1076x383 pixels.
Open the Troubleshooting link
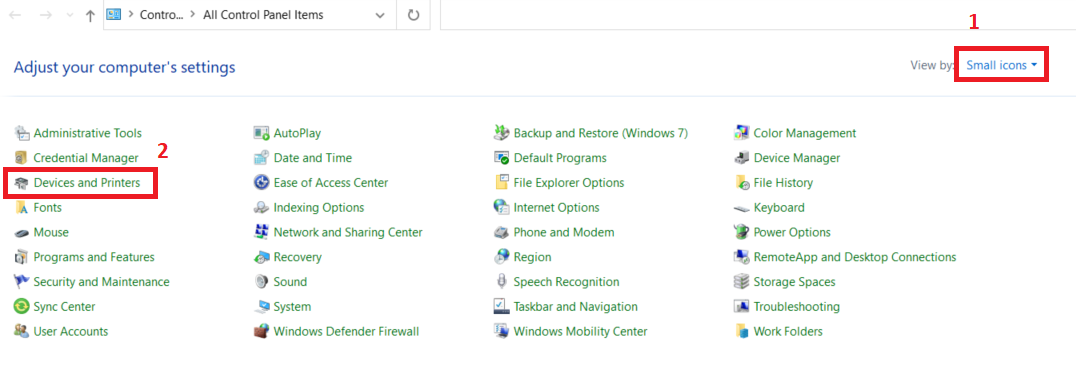point(796,306)
